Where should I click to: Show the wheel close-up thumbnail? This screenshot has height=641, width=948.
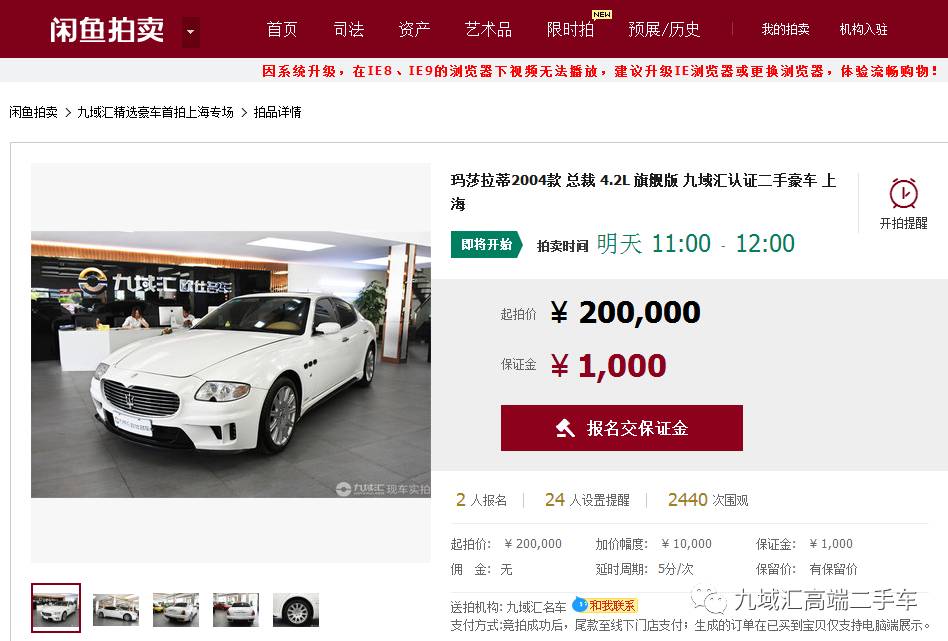tap(296, 610)
